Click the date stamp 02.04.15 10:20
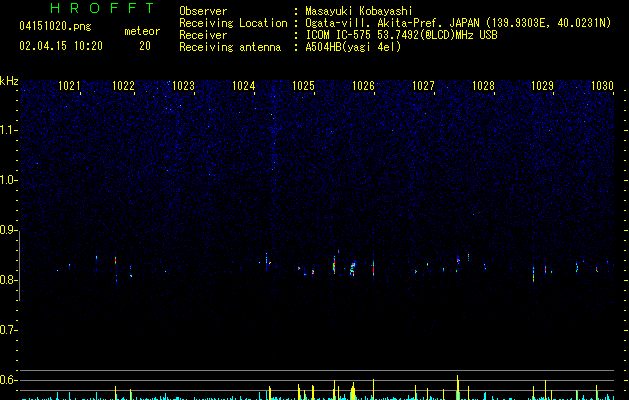This screenshot has width=629, height=400. pos(61,45)
